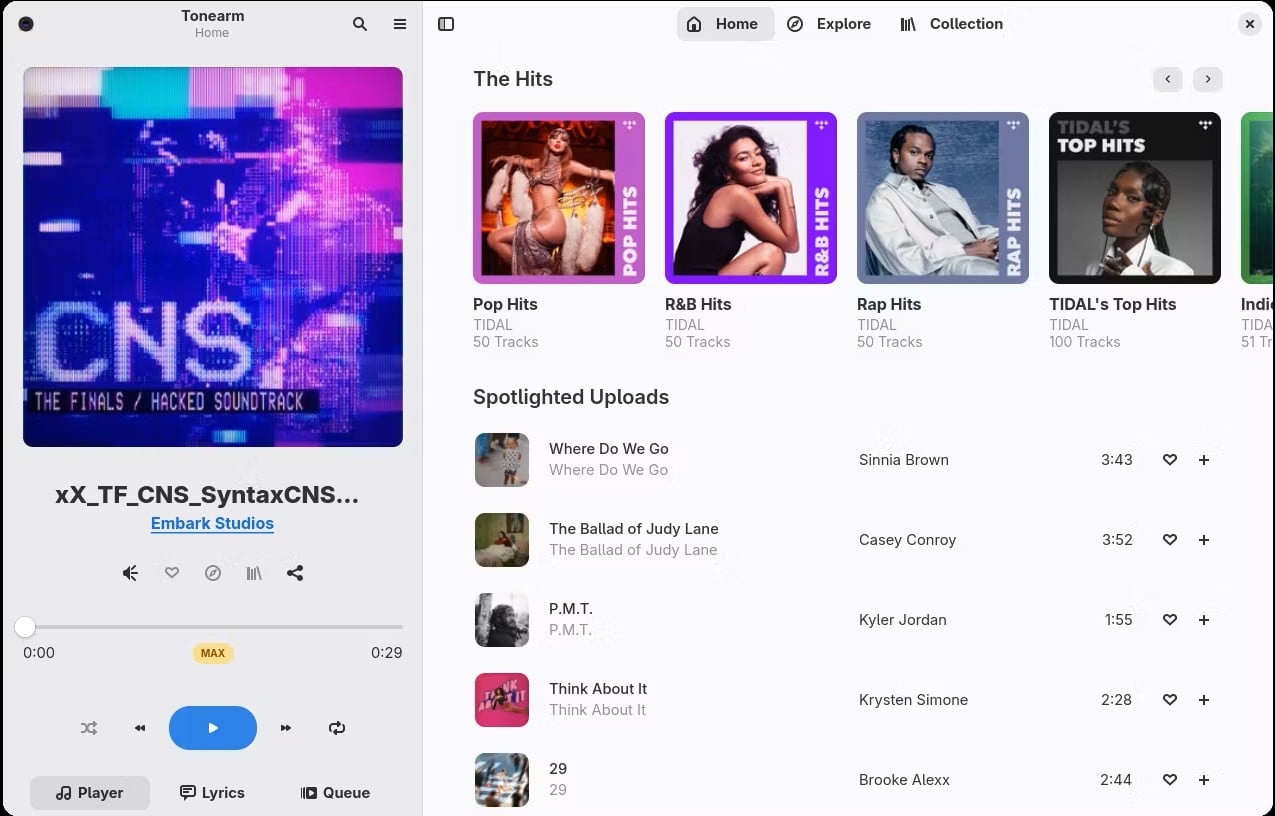Like the P.M.T. track
The width and height of the screenshot is (1275, 816).
pos(1170,620)
